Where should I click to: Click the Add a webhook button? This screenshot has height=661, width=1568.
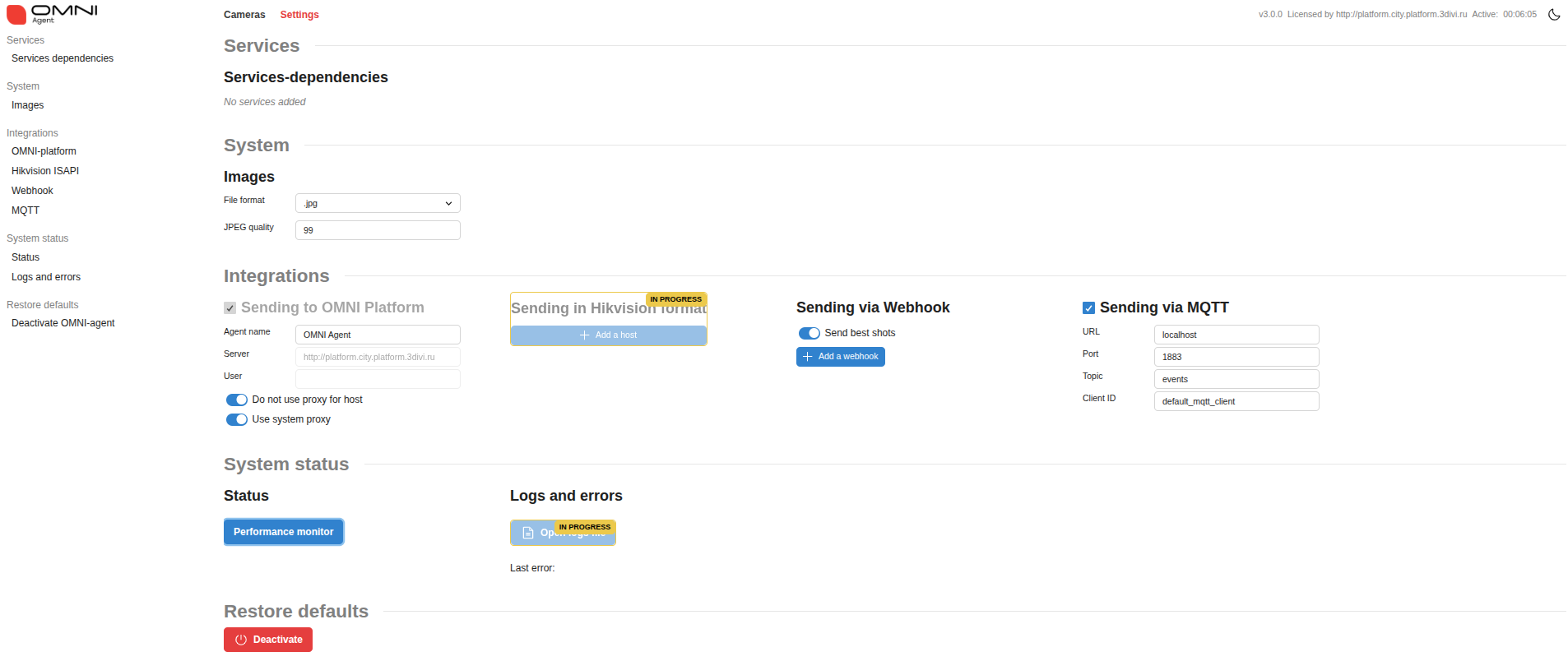click(x=841, y=357)
